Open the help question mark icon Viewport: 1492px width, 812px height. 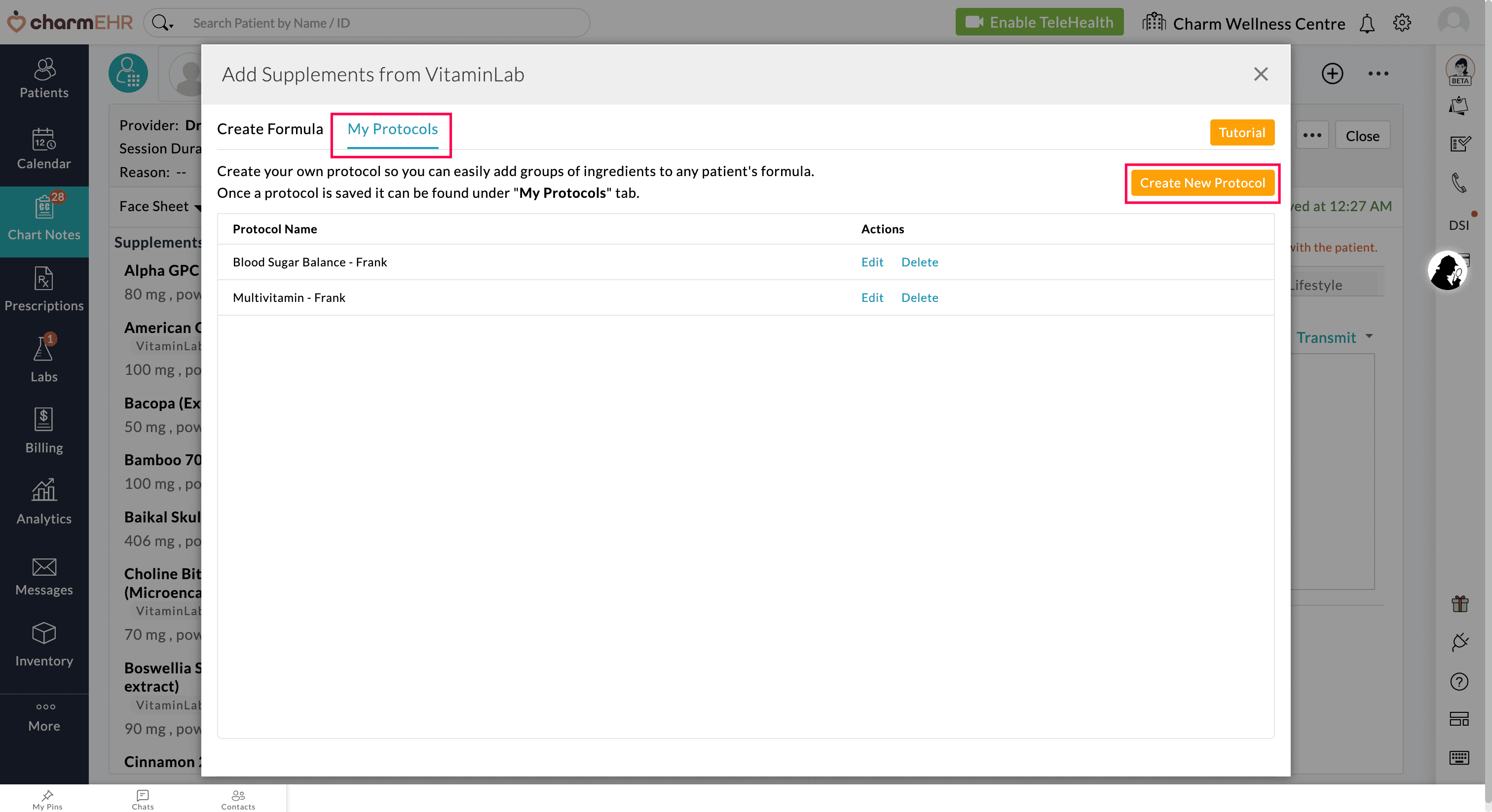(1458, 682)
